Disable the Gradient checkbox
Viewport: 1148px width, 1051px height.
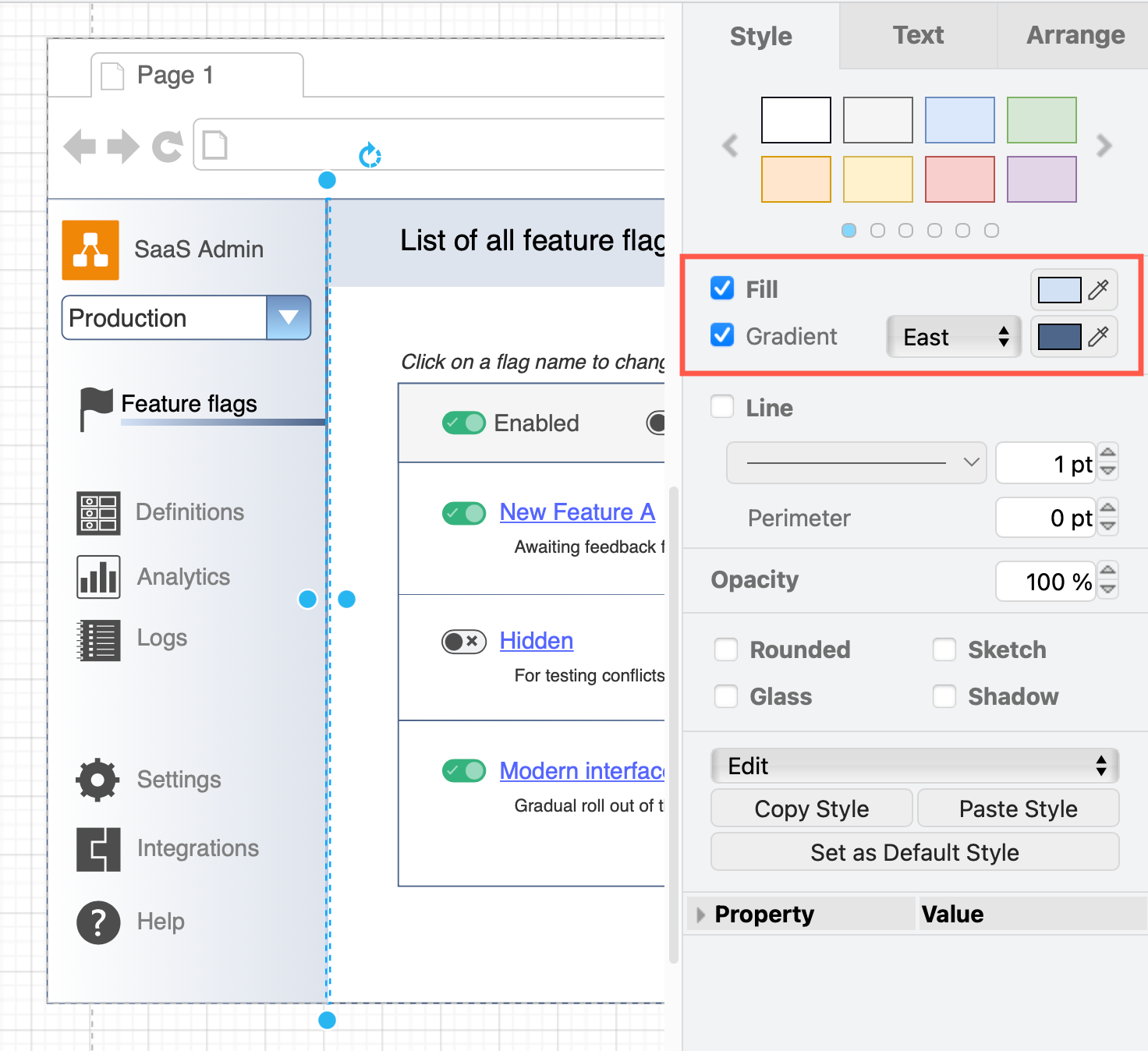[x=721, y=335]
